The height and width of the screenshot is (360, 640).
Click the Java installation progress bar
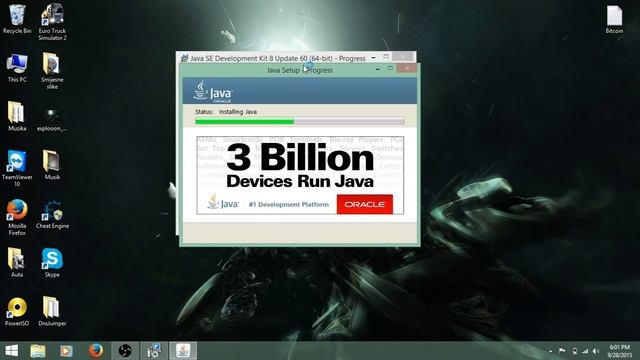click(x=300, y=121)
